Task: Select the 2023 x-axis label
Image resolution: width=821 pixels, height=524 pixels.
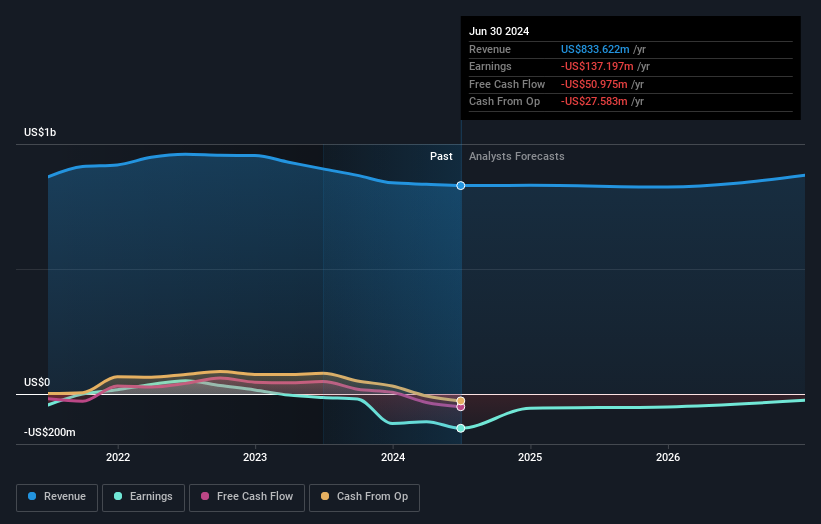Action: [x=255, y=457]
